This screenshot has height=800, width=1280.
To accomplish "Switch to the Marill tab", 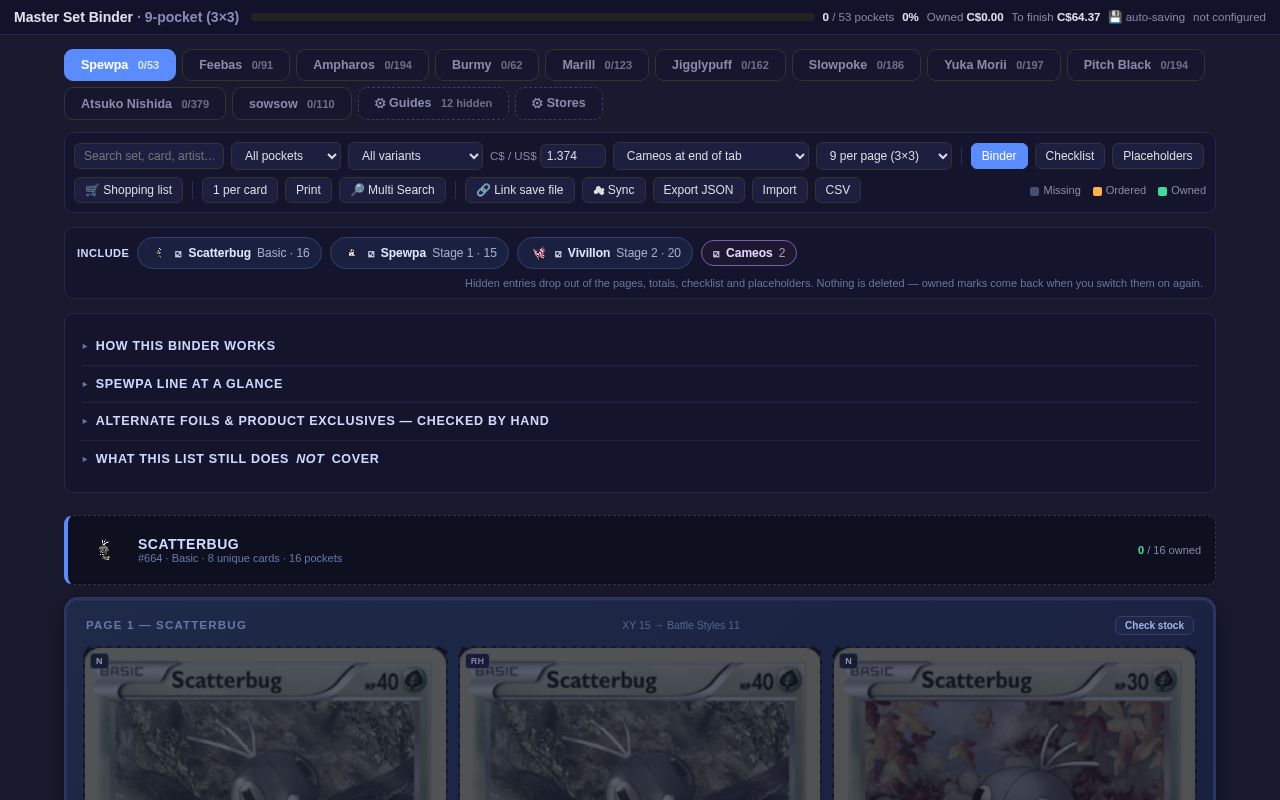I will pyautogui.click(x=597, y=65).
